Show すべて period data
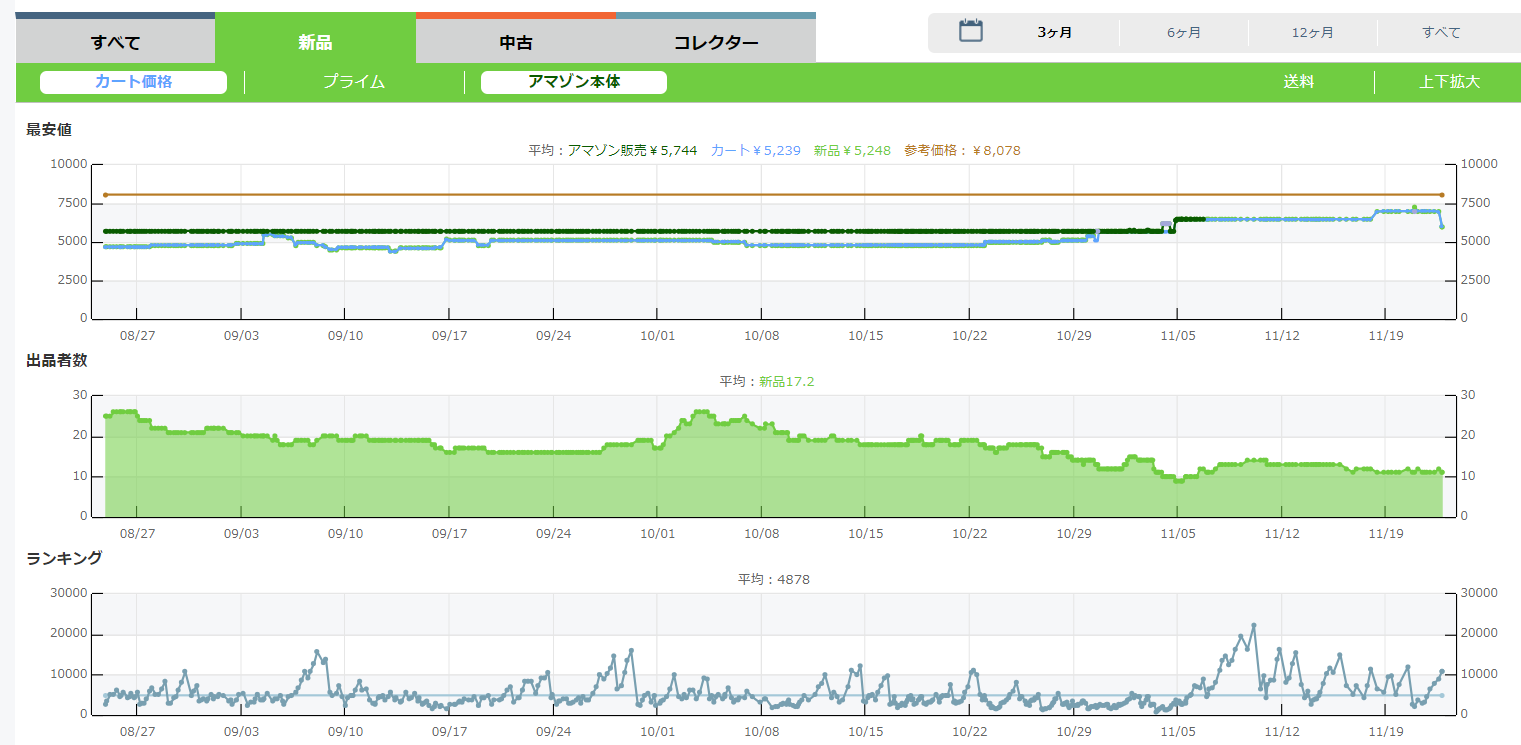 [x=1441, y=33]
